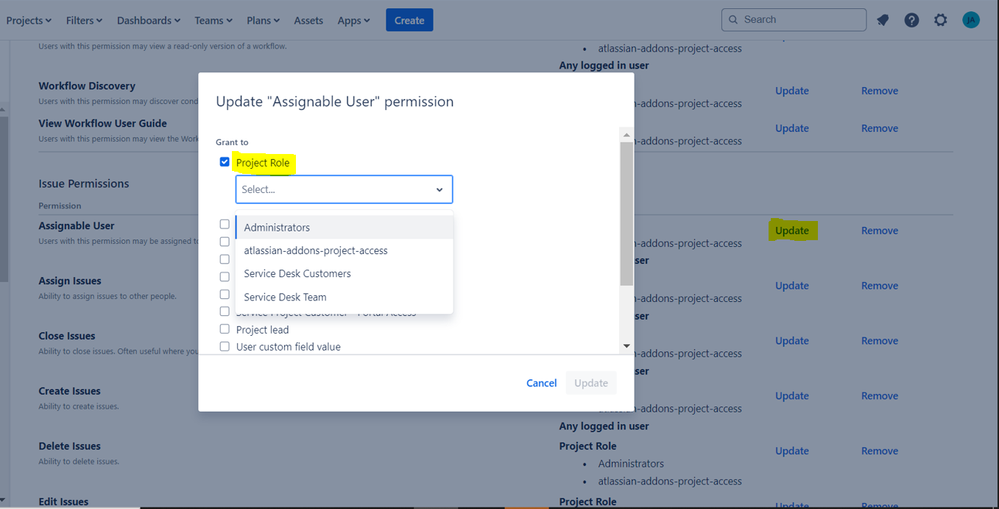Click the dialog scrollbar down arrow
999x509 pixels.
pos(626,345)
